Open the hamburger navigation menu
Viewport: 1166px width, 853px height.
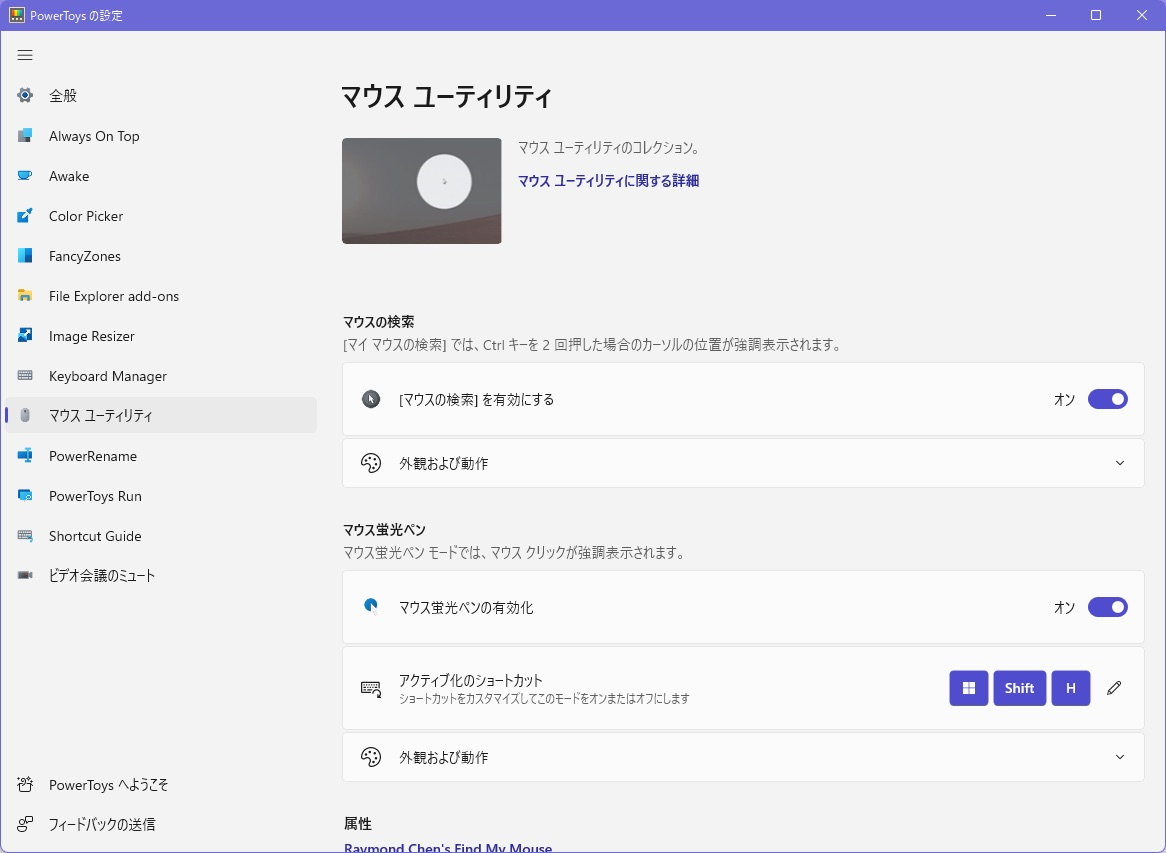25,55
